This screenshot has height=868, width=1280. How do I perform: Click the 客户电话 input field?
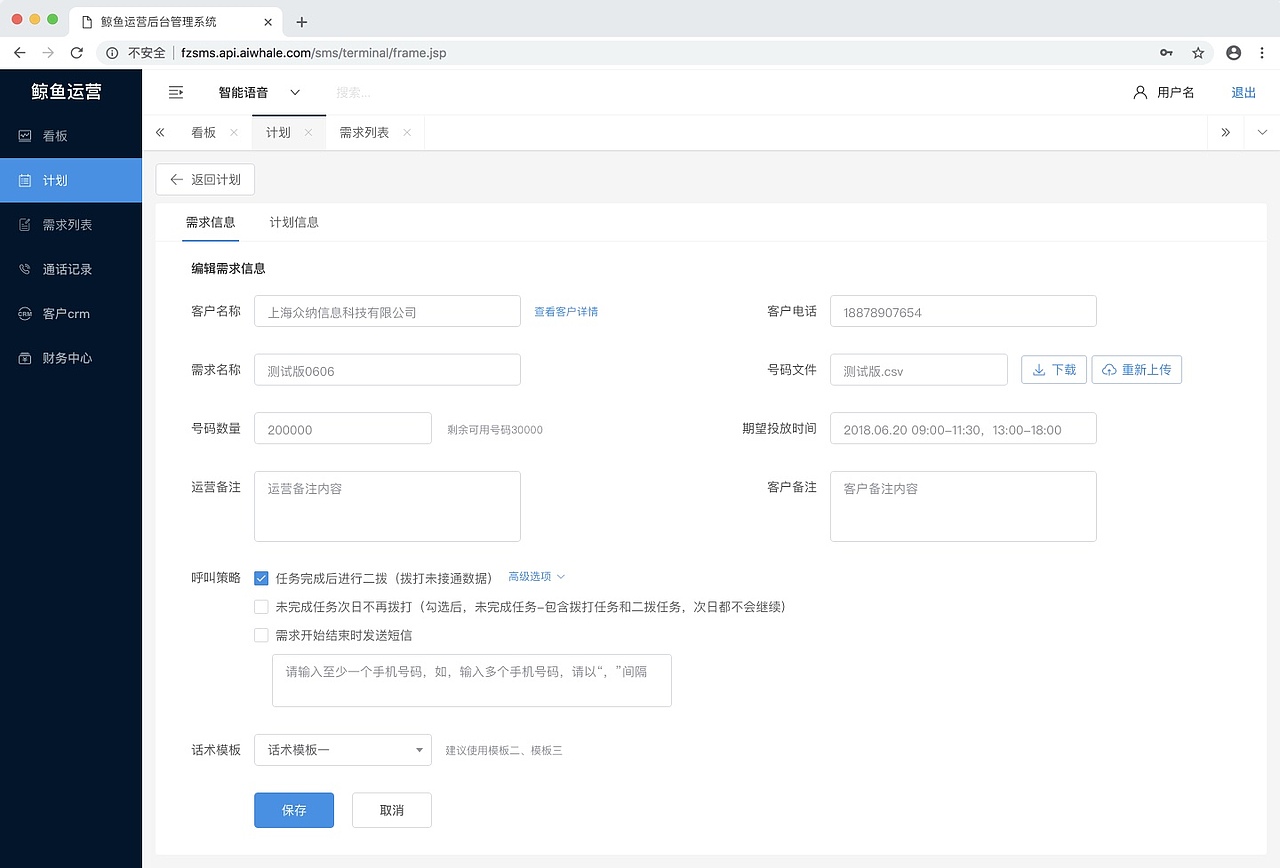pos(963,311)
